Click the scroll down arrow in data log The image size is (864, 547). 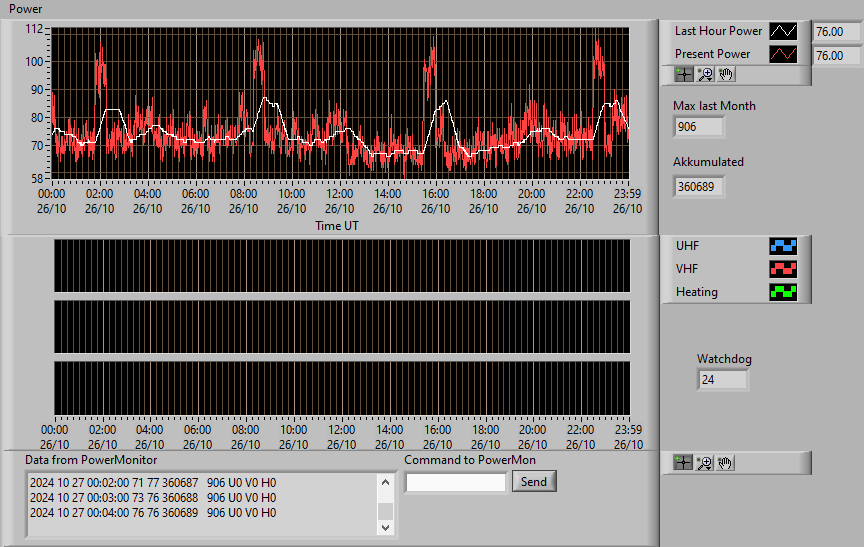coord(385,527)
